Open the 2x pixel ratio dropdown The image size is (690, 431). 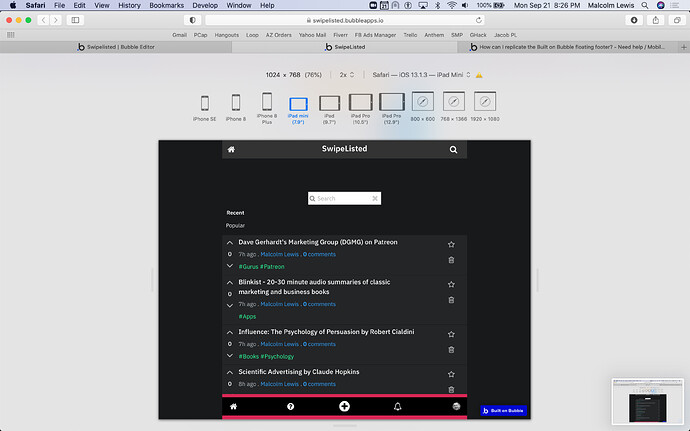[x=347, y=75]
